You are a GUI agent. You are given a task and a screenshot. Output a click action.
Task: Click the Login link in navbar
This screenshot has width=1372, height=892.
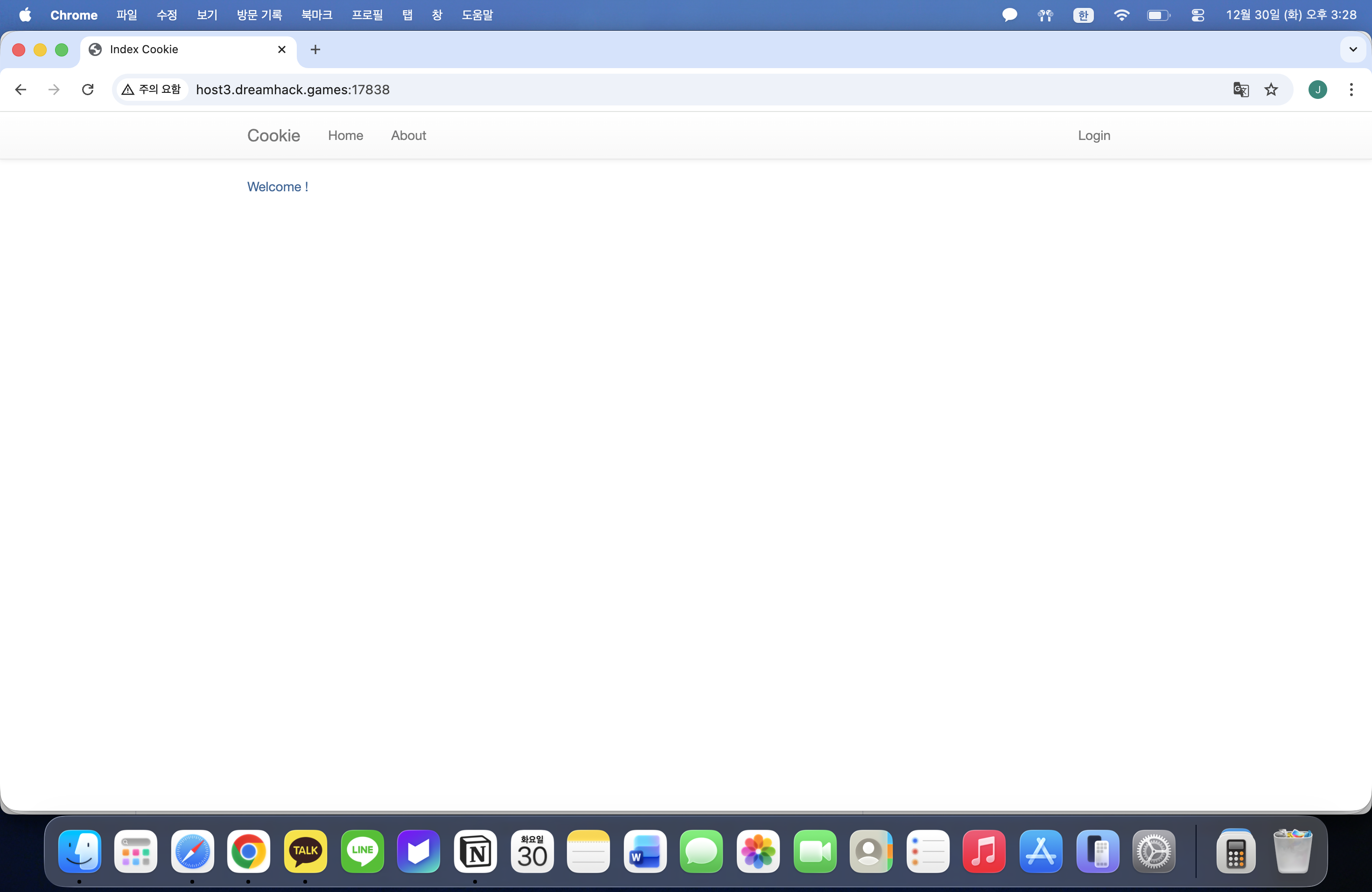click(x=1093, y=135)
